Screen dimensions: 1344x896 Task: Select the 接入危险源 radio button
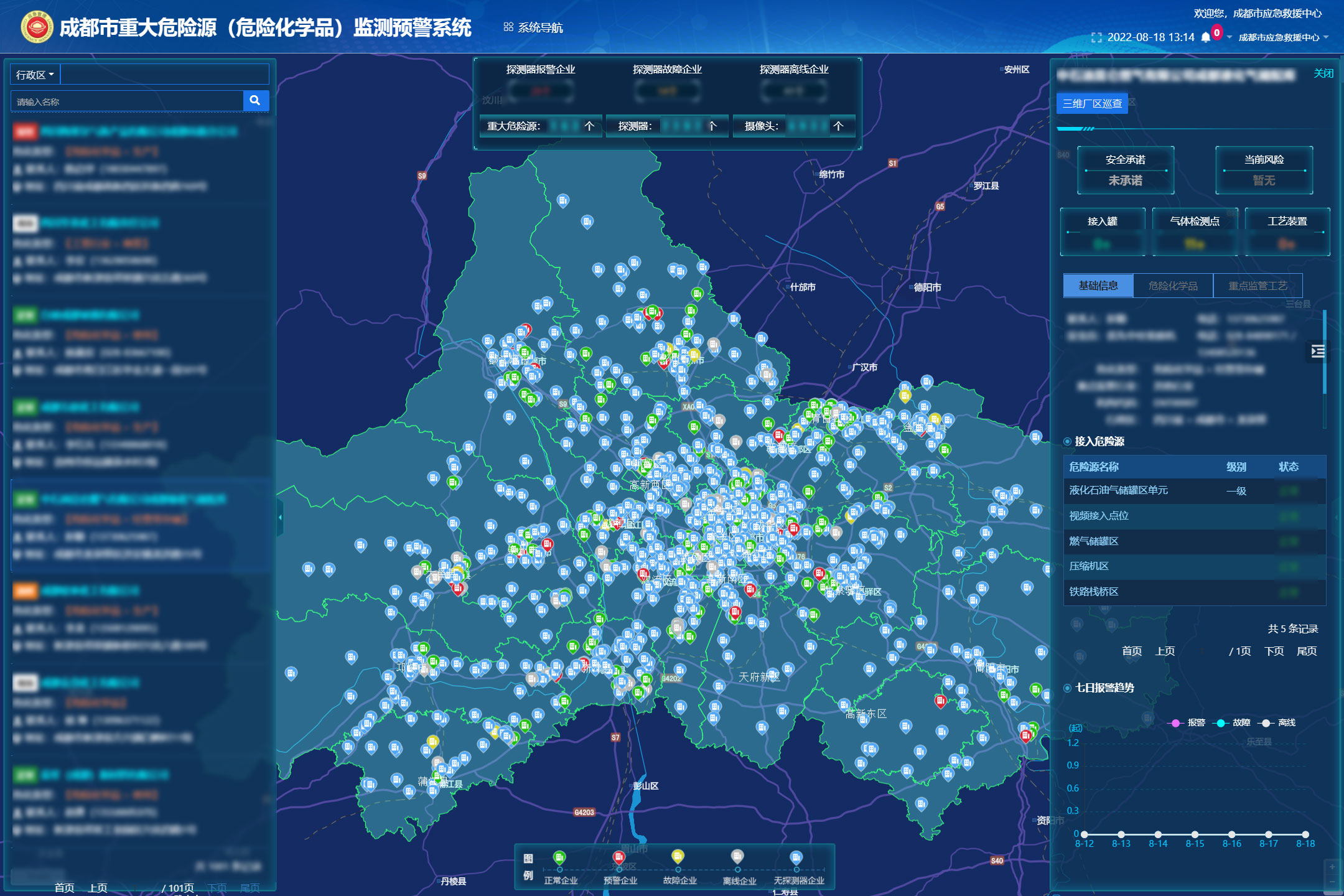(1066, 442)
